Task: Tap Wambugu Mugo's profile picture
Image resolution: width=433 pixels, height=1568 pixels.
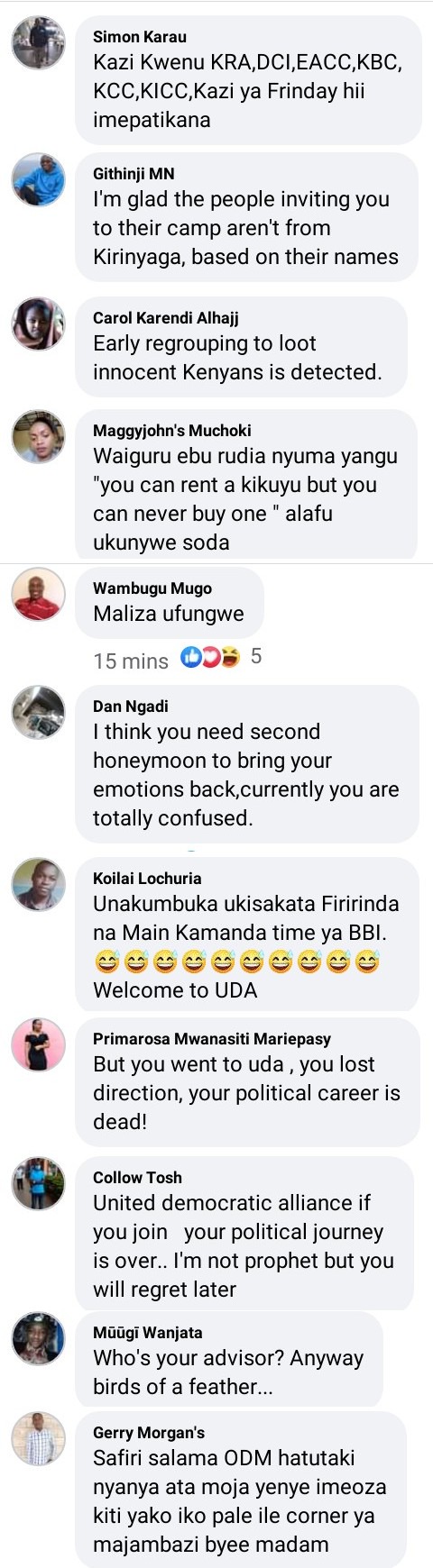Action: pyautogui.click(x=38, y=594)
